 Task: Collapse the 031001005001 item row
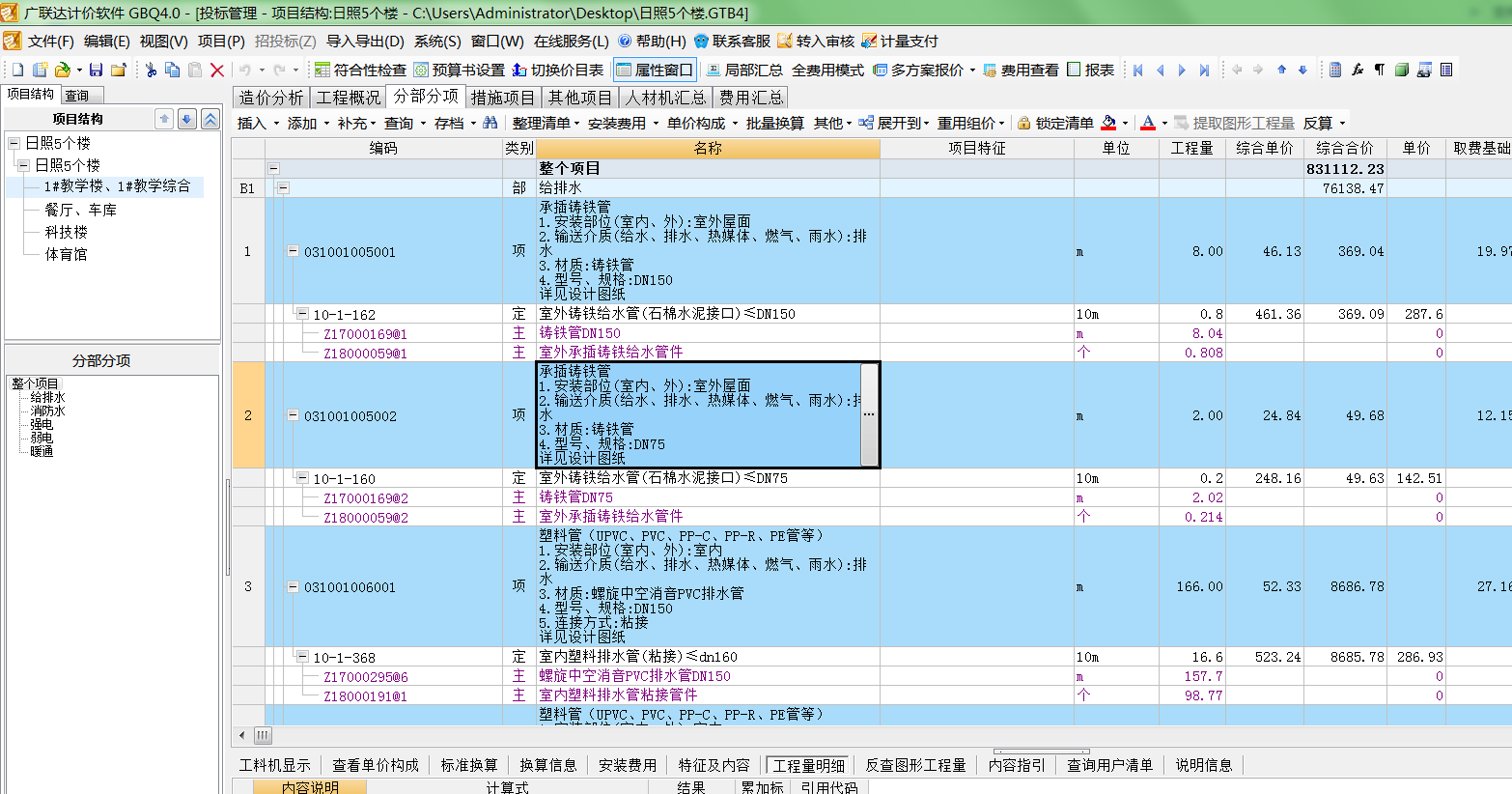point(293,251)
